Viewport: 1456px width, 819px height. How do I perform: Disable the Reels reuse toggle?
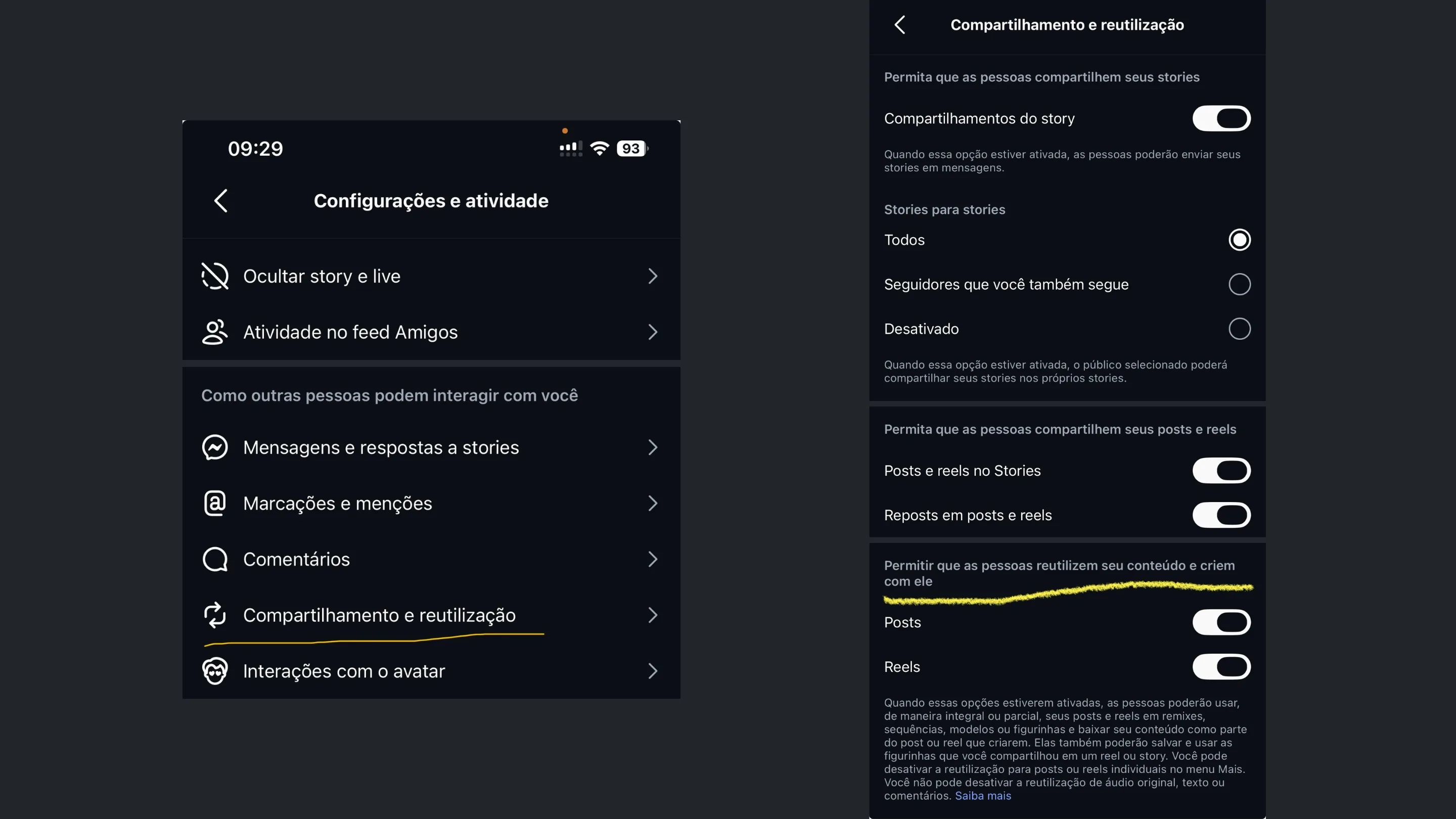(1221, 667)
